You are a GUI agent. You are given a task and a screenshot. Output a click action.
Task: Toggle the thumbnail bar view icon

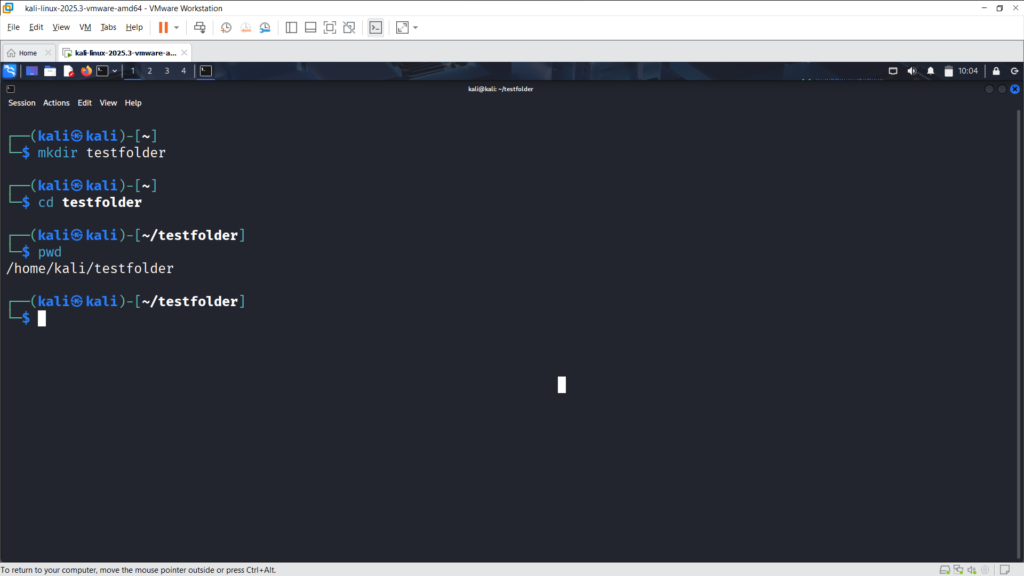(310, 27)
